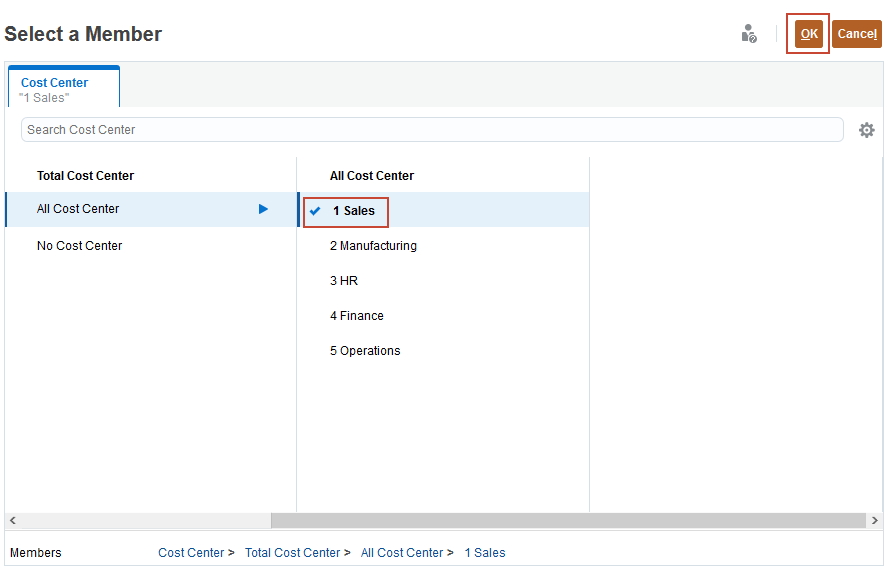Screen dimensions: 889x576
Task: Cancel the member selection
Action: point(857,33)
